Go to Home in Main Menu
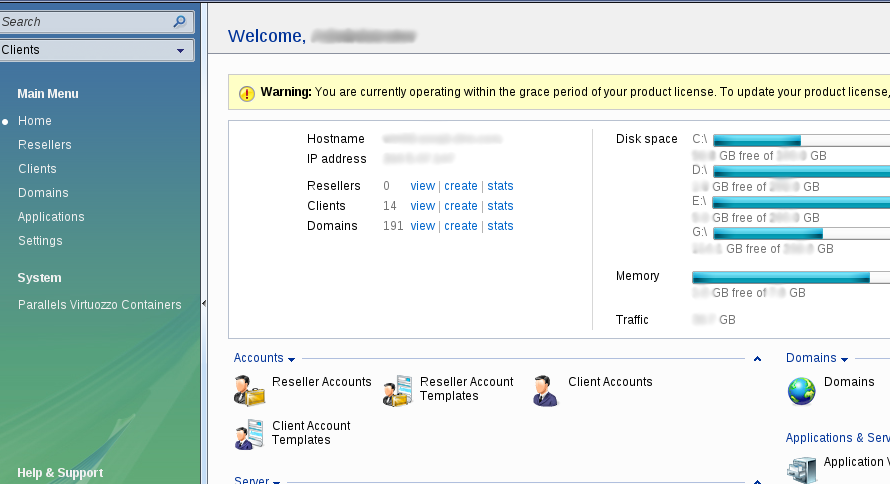This screenshot has height=484, width=890. click(35, 121)
